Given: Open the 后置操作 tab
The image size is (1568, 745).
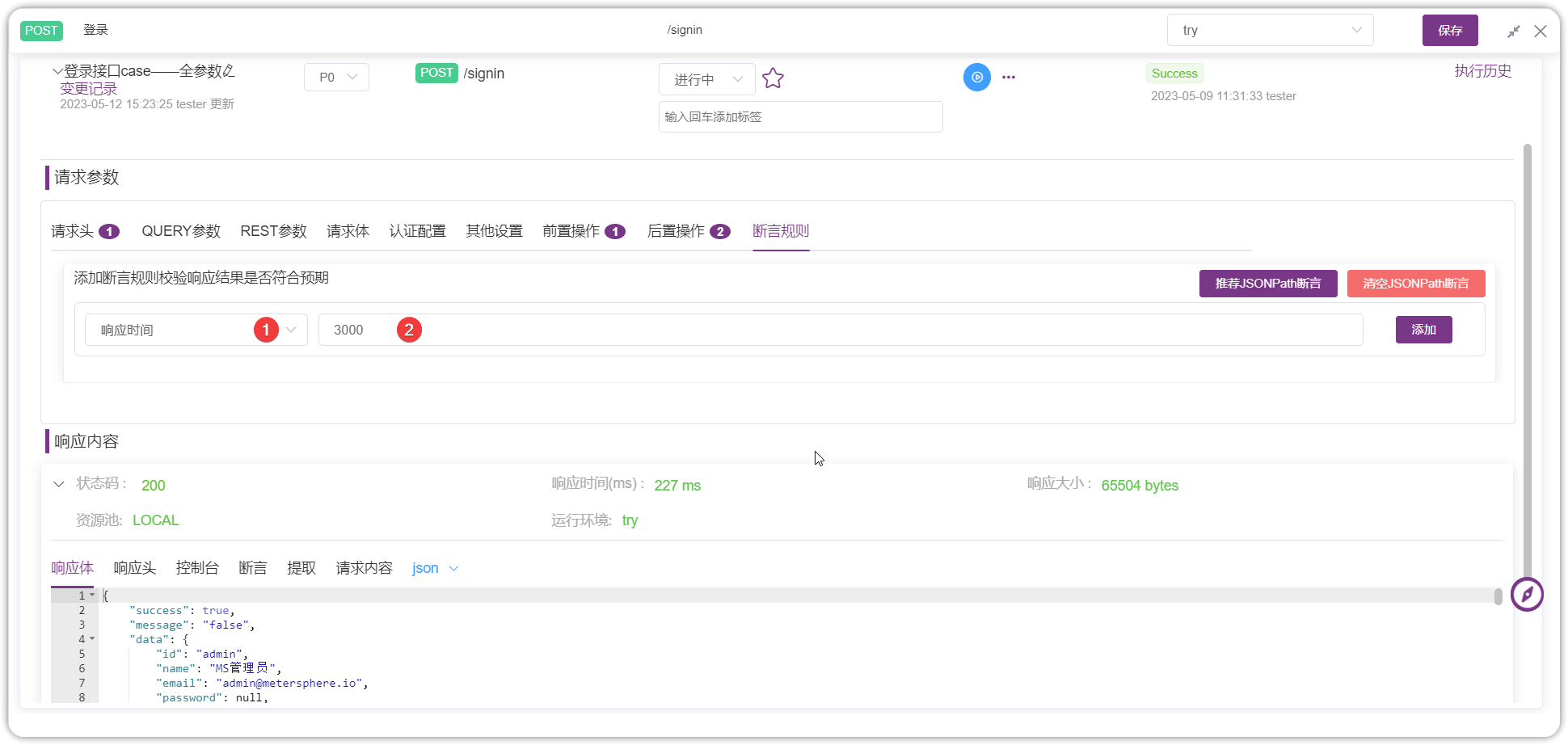Looking at the screenshot, I should (689, 231).
